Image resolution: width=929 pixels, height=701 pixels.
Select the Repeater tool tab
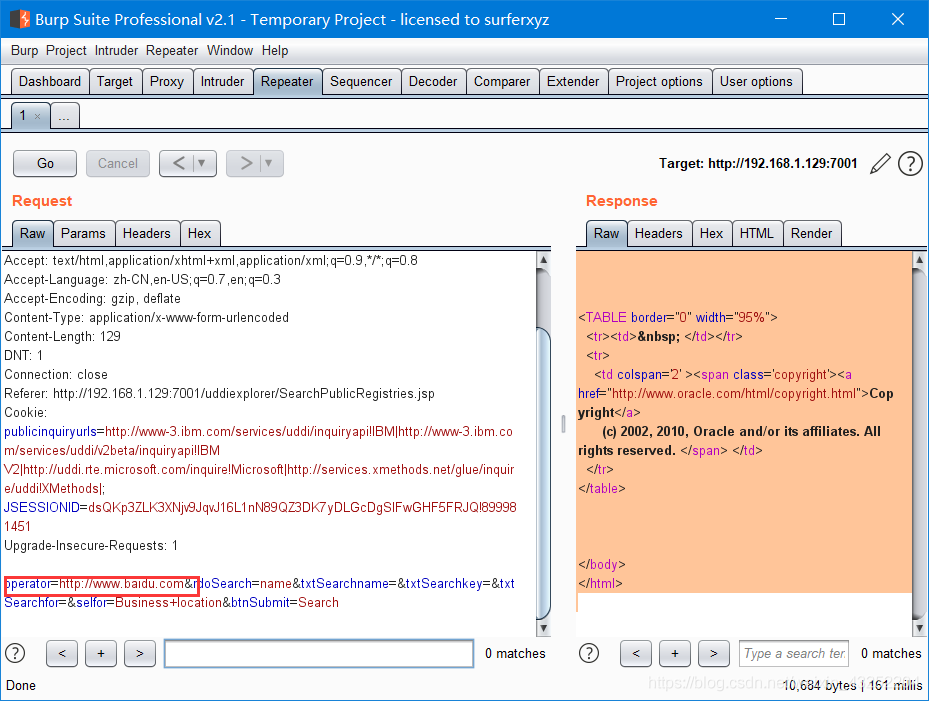287,81
